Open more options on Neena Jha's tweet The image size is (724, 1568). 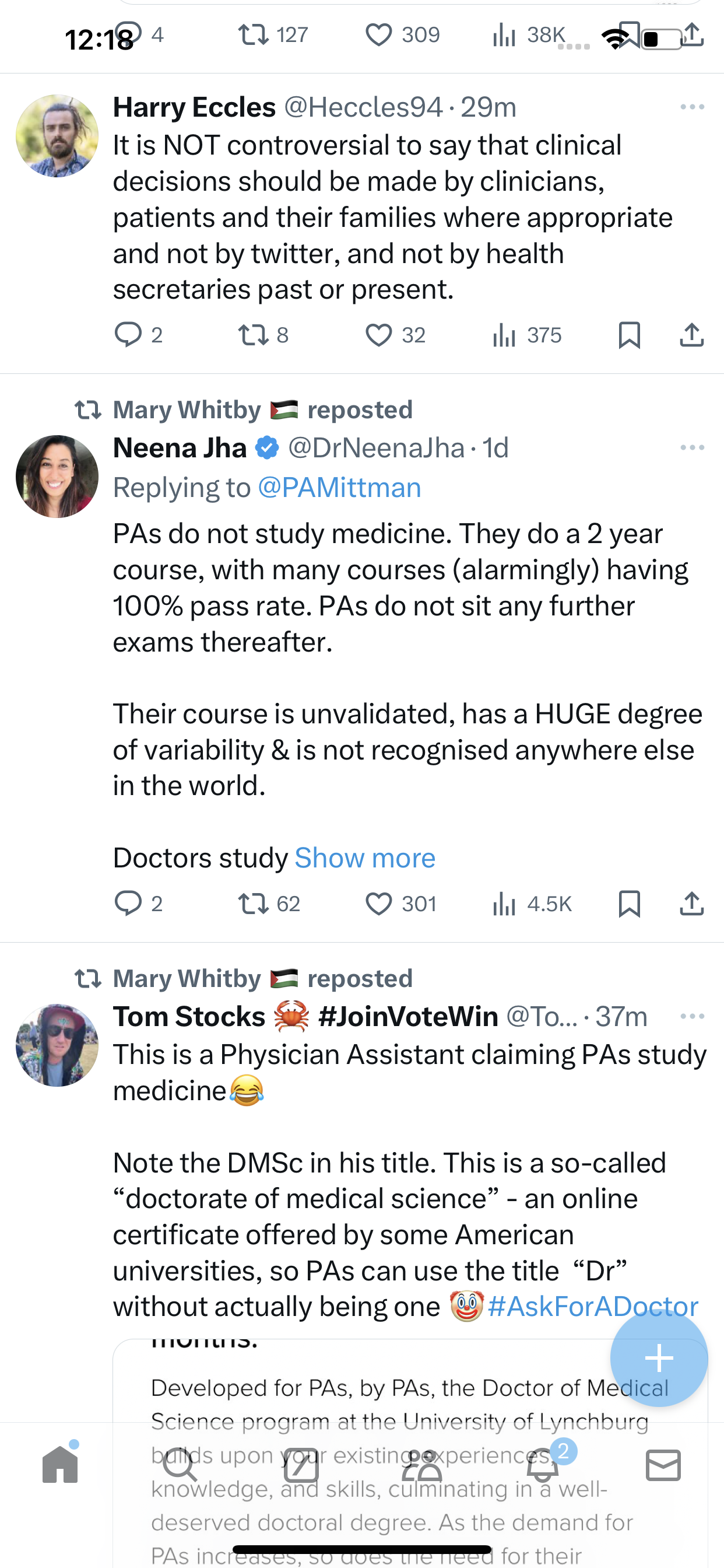693,448
